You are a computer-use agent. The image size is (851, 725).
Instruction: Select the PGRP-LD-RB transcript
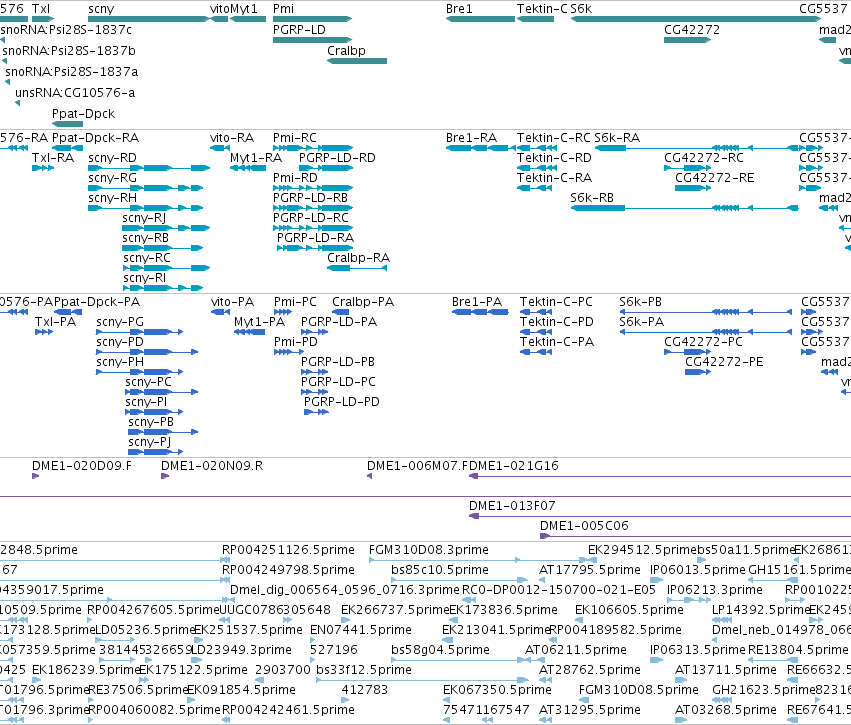(x=313, y=208)
